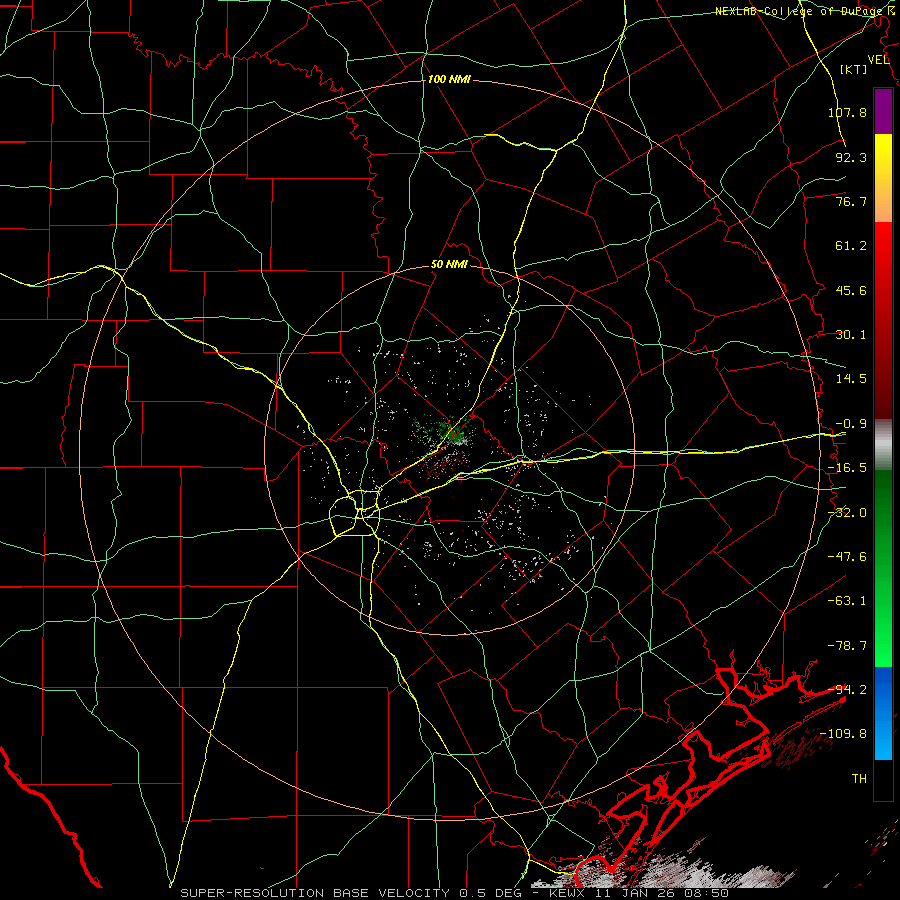This screenshot has height=900, width=900.
Task: Click the -0.9 velocity scale value
Action: coord(851,424)
